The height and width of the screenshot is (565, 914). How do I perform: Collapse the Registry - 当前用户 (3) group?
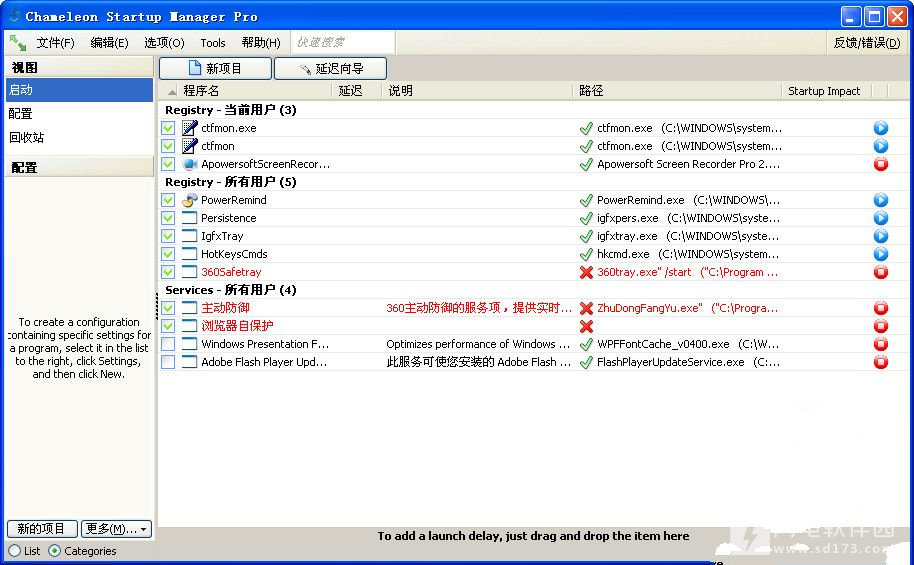tap(230, 110)
